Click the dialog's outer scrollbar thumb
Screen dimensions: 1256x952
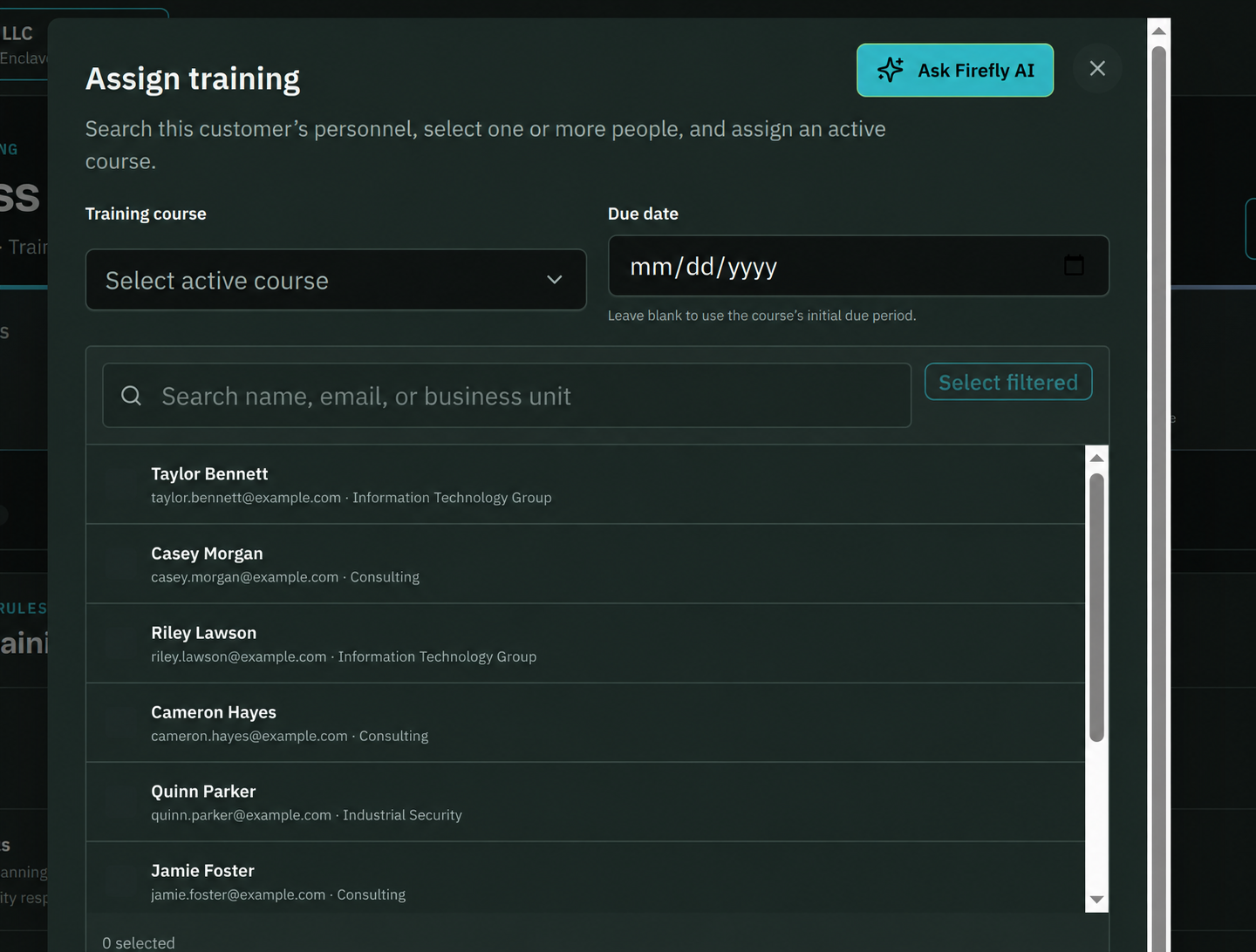click(x=1159, y=497)
